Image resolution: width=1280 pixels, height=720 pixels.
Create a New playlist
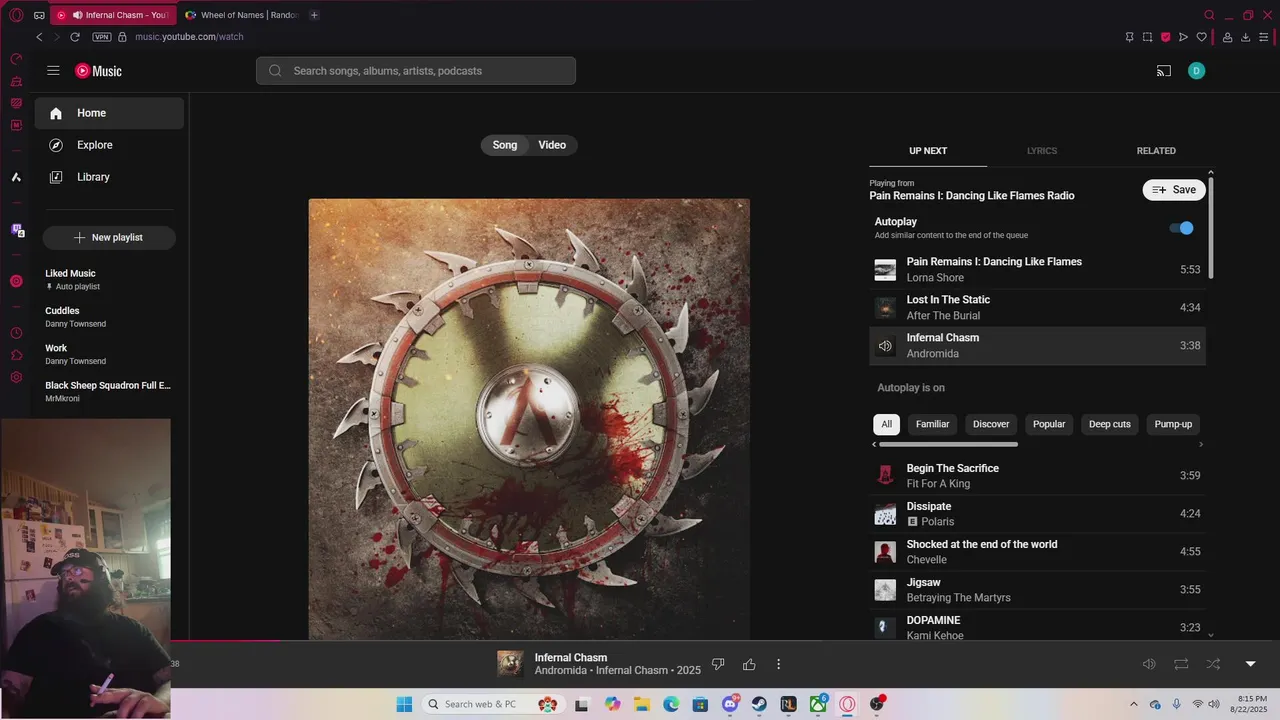(x=109, y=238)
